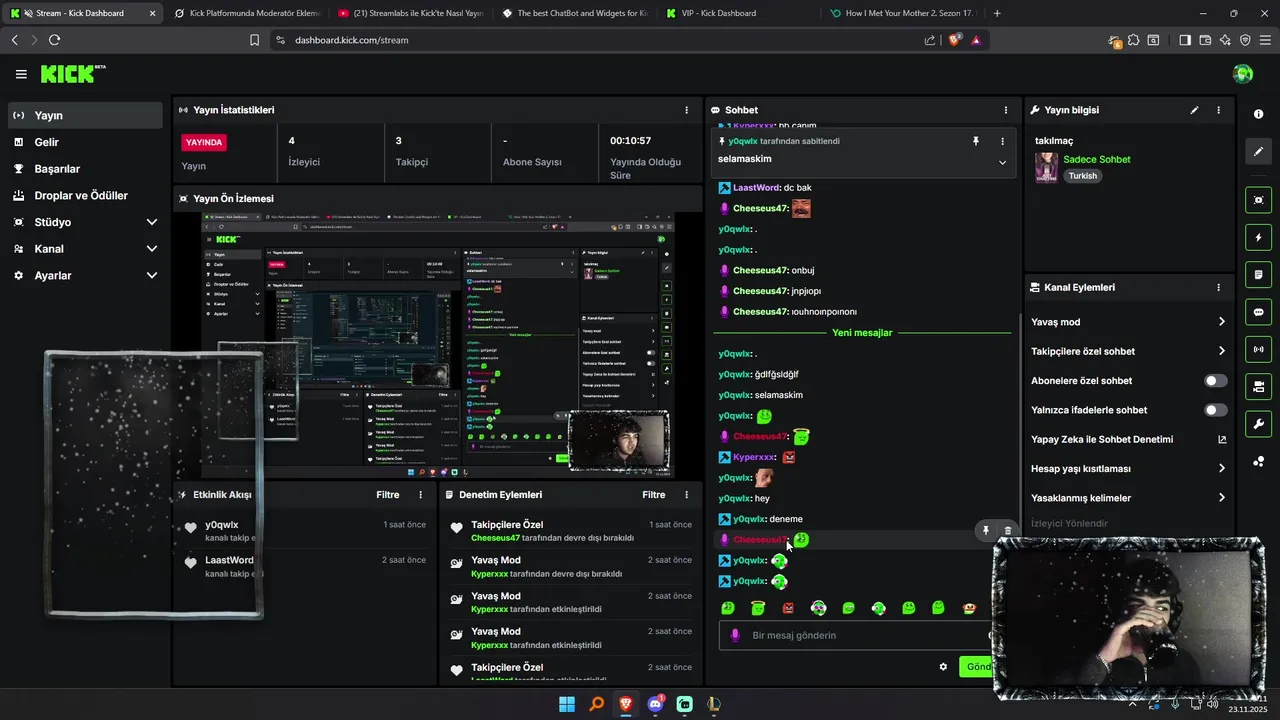Open Sohbet panel three-dot menu

click(x=1006, y=110)
